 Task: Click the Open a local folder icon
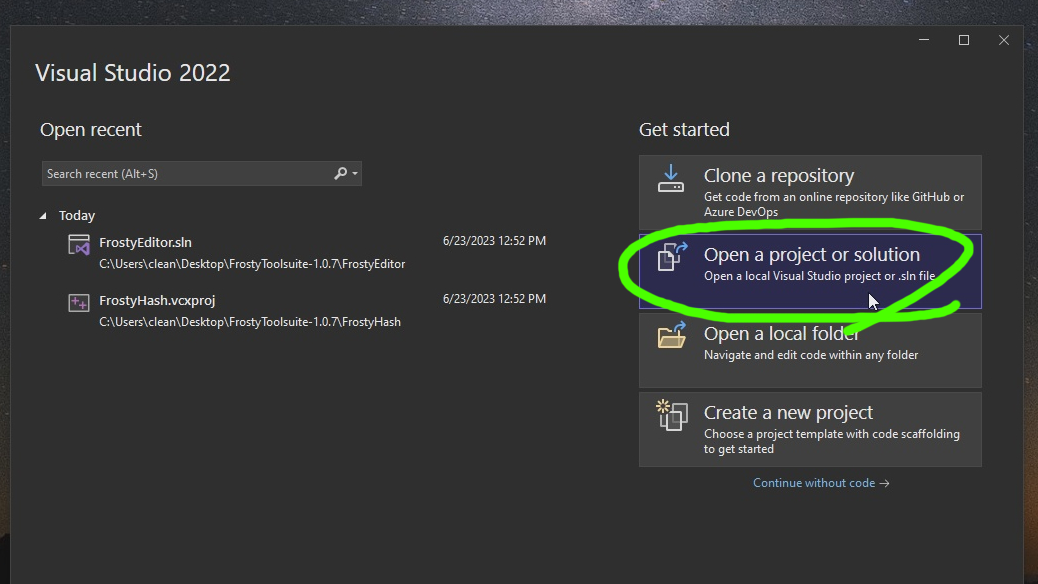click(671, 335)
